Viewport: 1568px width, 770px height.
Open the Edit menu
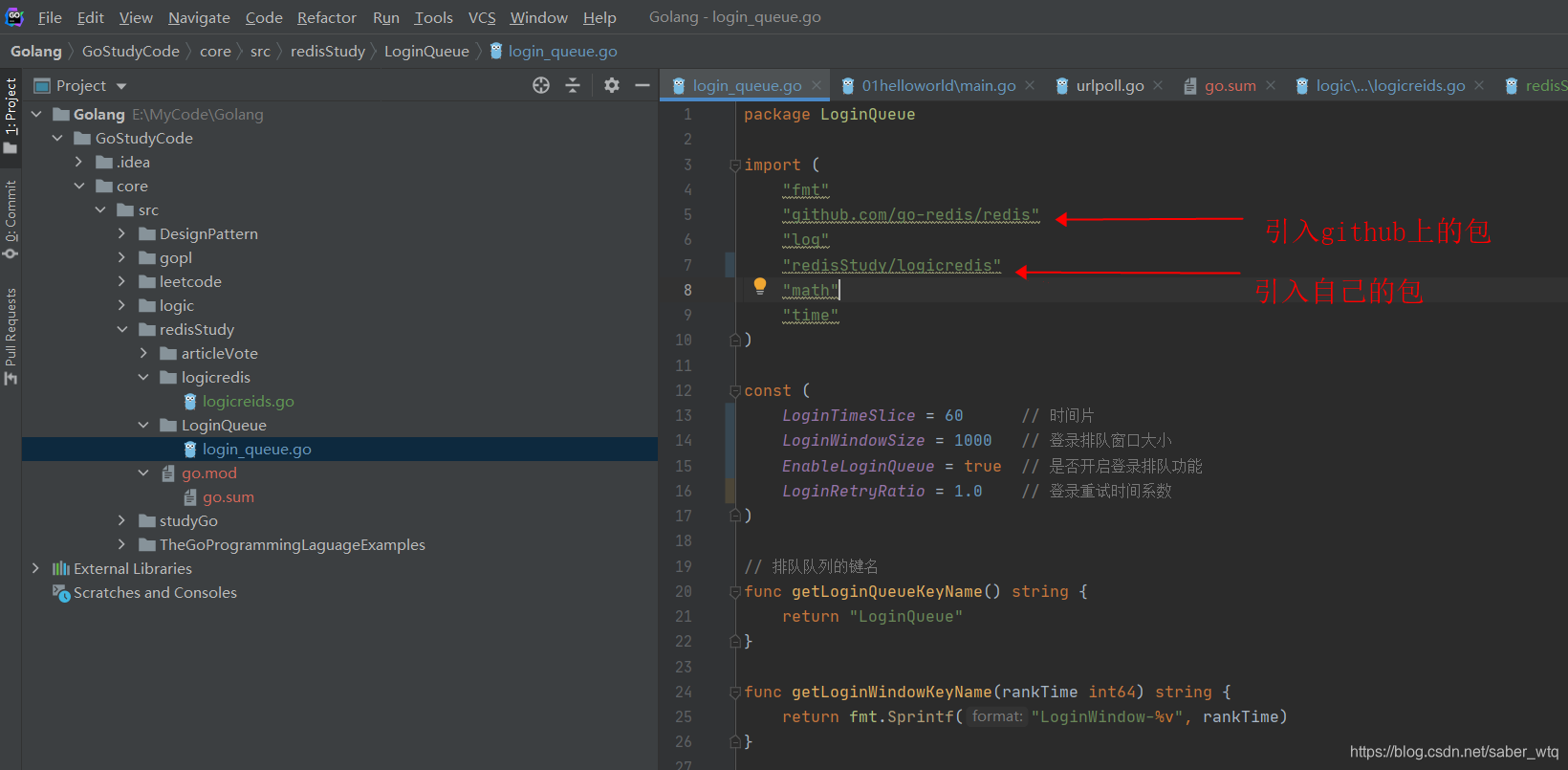pos(91,17)
